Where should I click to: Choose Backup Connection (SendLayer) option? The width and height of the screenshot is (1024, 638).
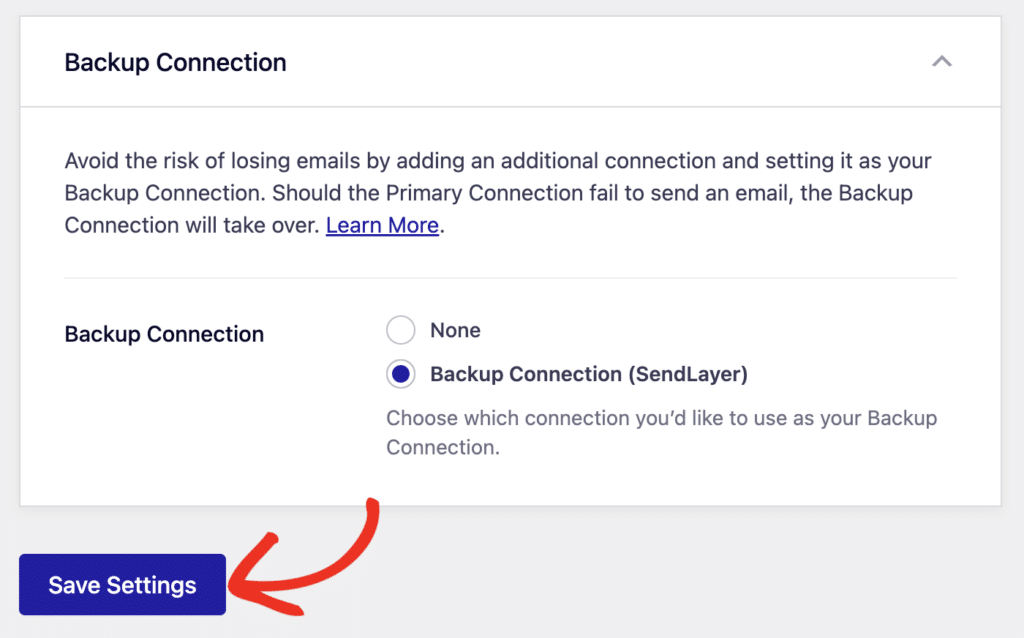pos(400,374)
